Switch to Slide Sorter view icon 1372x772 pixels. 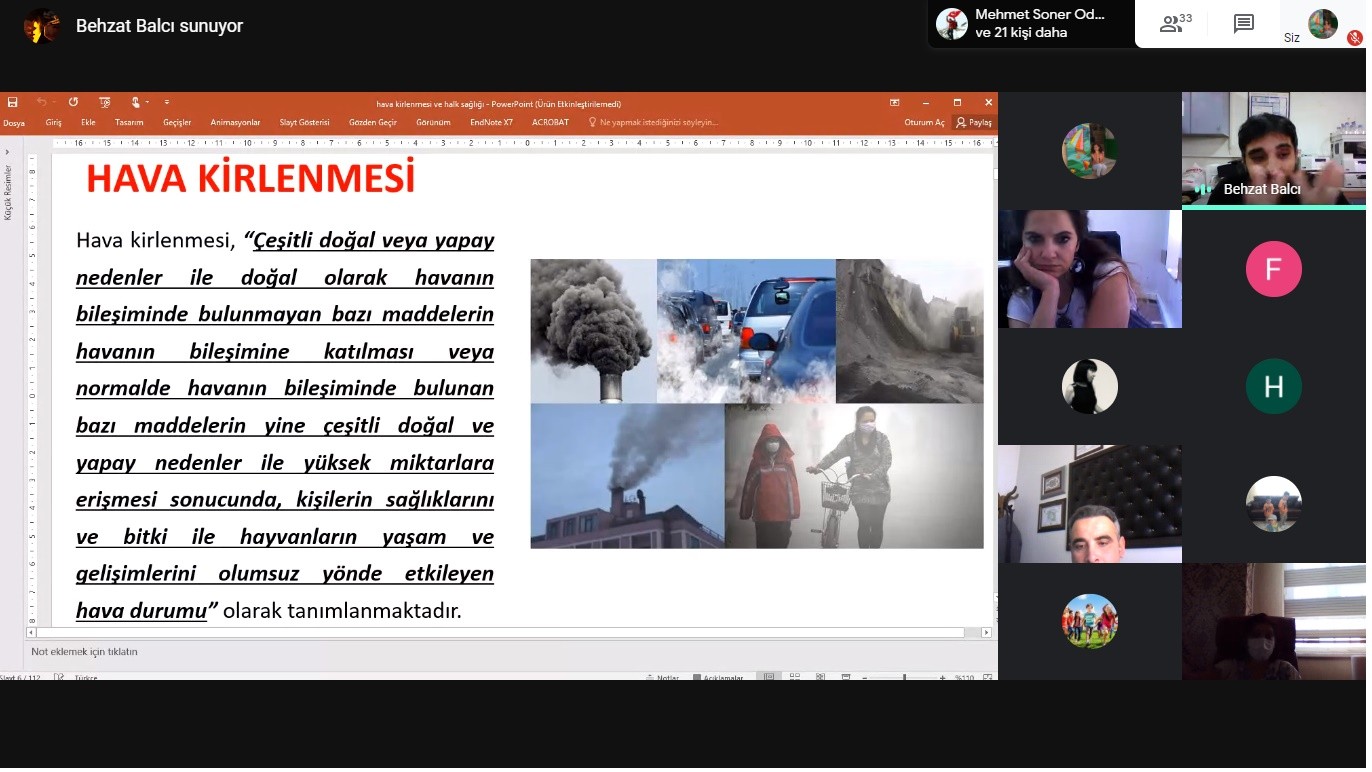coord(794,677)
